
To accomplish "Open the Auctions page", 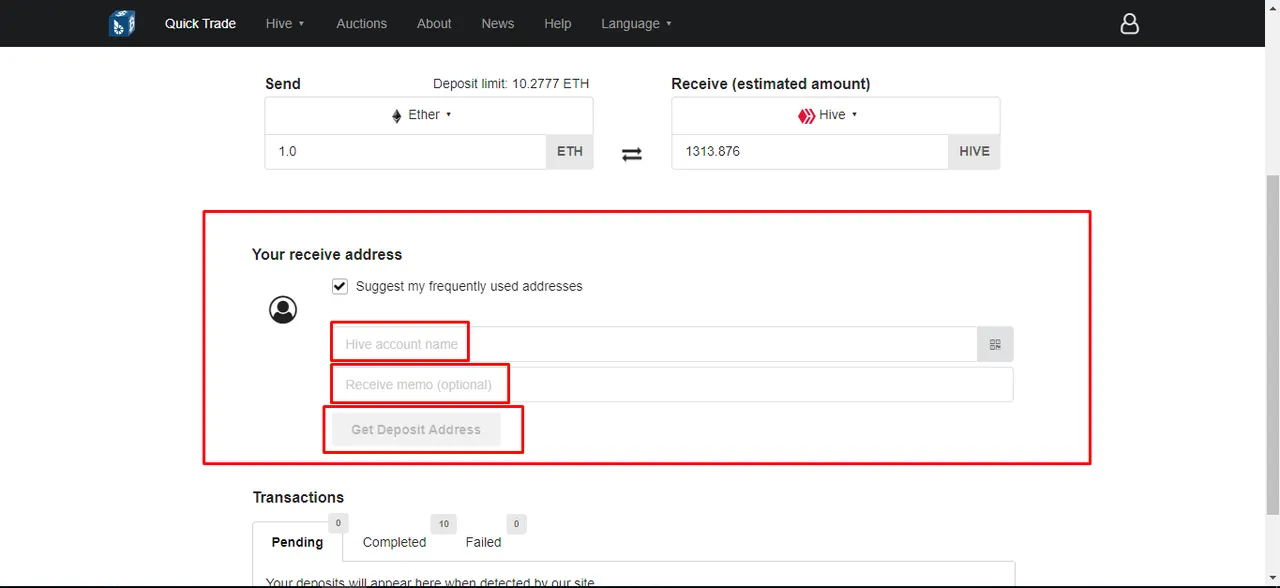I will coord(361,23).
